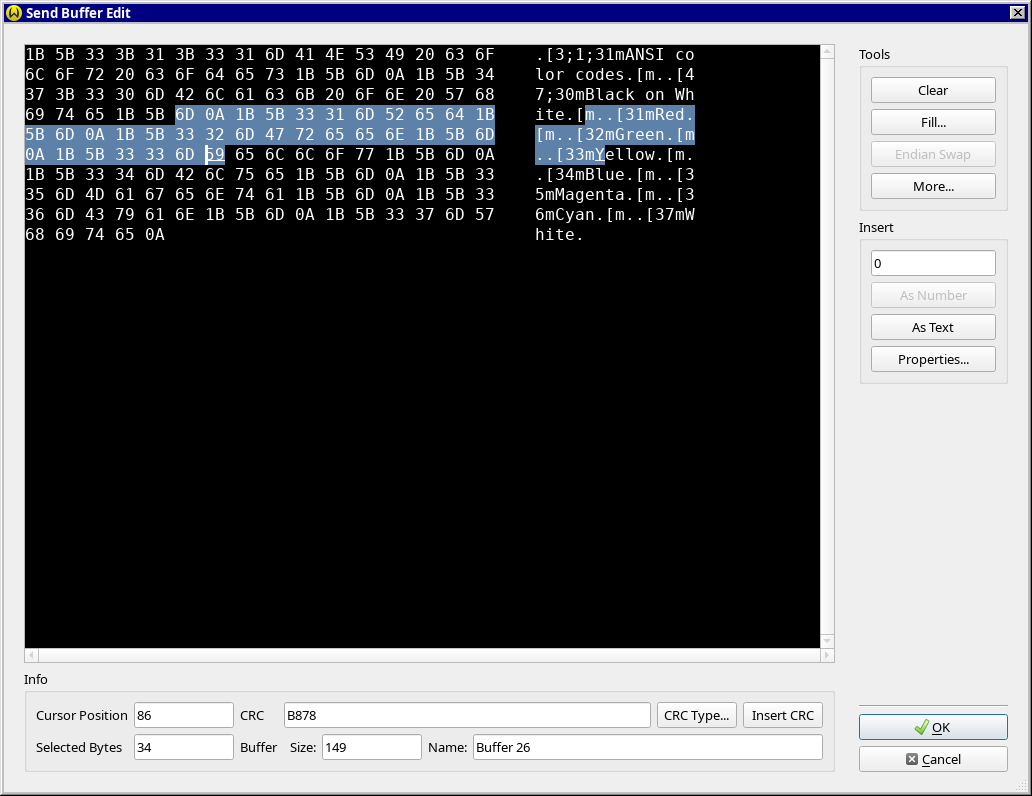Click the Insert CRC button
This screenshot has height=796, width=1032.
[782, 715]
